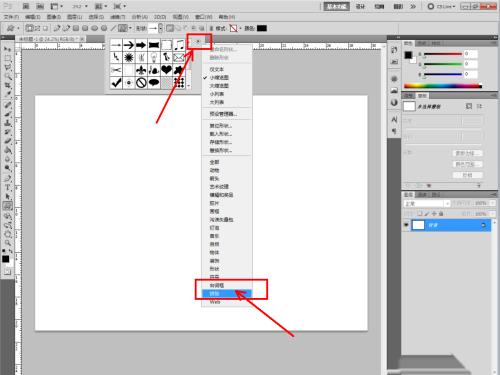The height and width of the screenshot is (375, 500).
Task: Open the shape picker flyout menu arrow
Action: click(x=198, y=42)
